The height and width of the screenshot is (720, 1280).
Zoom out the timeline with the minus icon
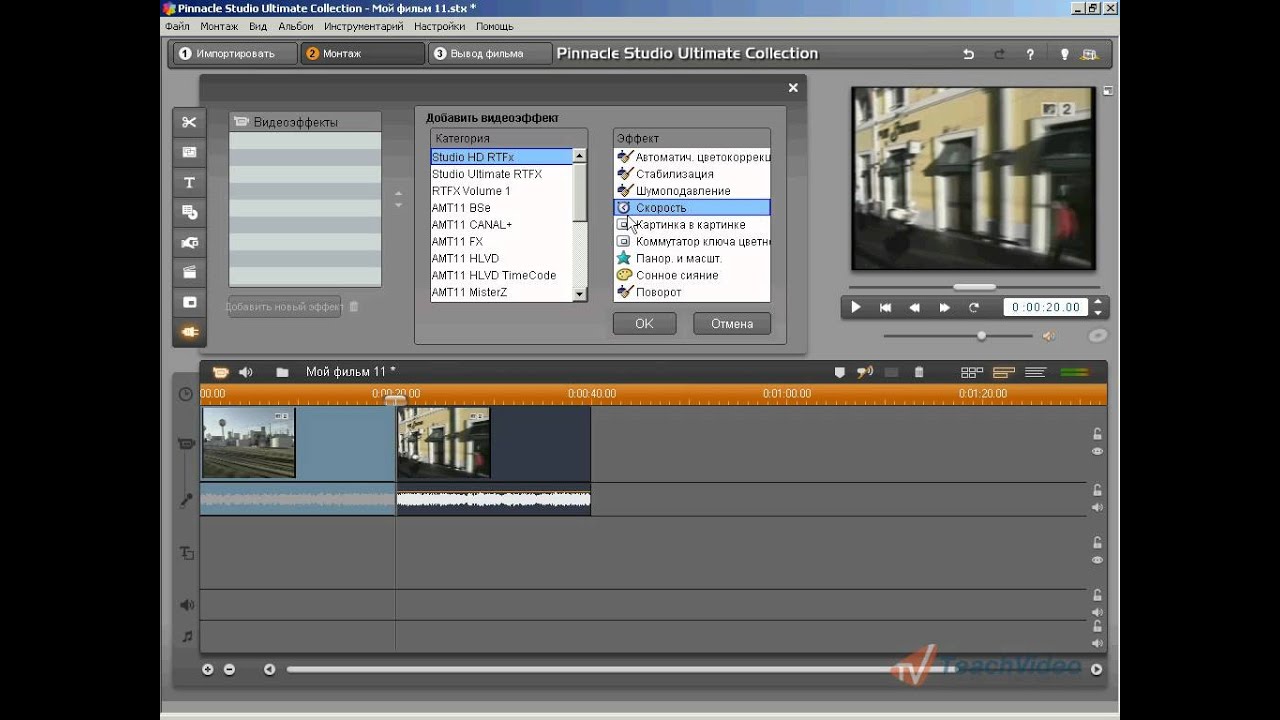click(229, 669)
